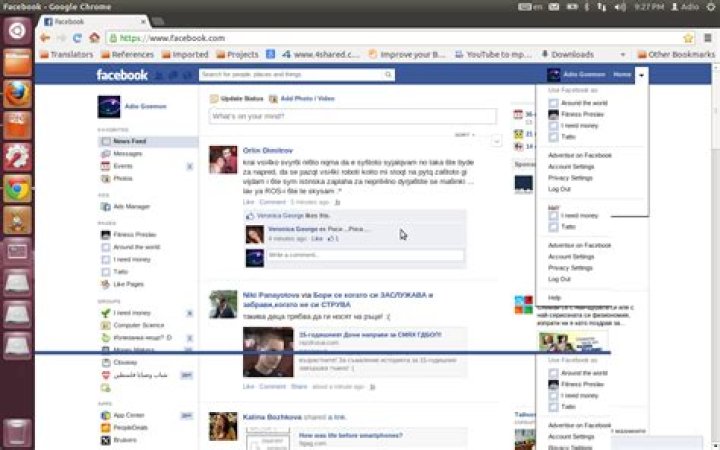This screenshot has width=720, height=450.
Task: Open the Projects bookmark folder
Action: 237,54
